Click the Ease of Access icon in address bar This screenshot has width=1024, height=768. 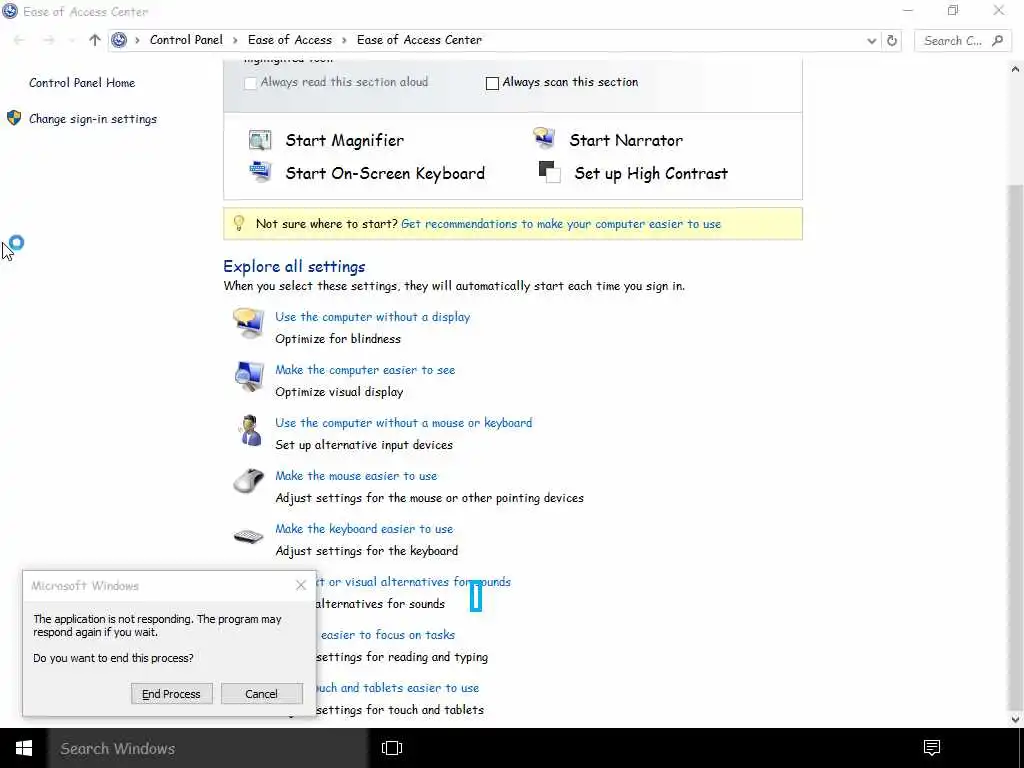point(119,40)
